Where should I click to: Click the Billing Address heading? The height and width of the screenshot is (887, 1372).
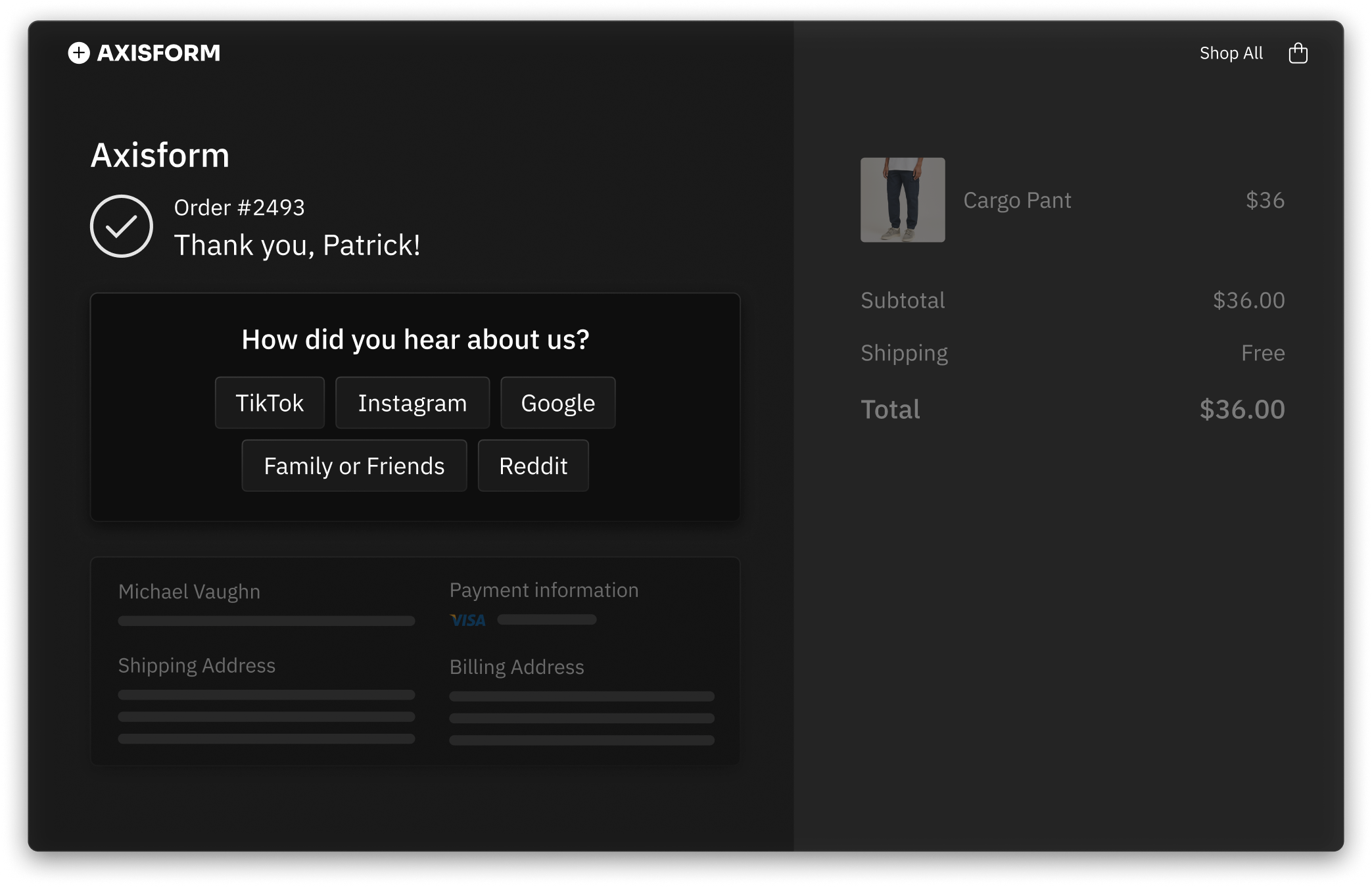[x=517, y=667]
